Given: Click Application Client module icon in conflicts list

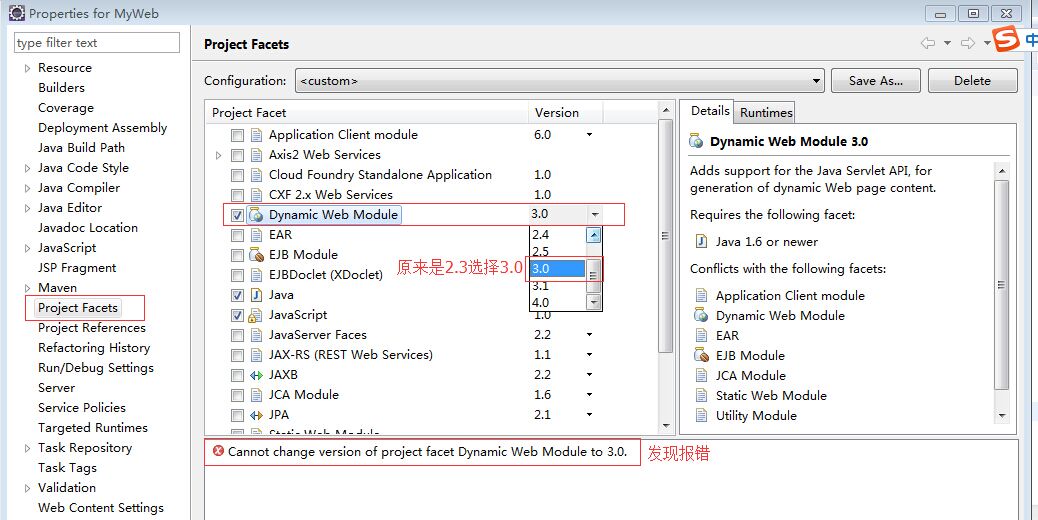Looking at the screenshot, I should [702, 296].
